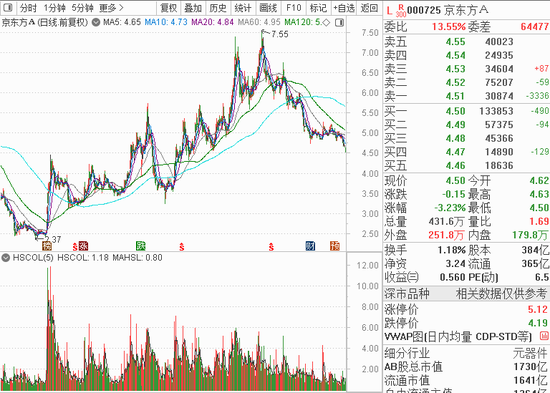This screenshot has height=393, width=550.
Task: Click the blue 财 financial report marker
Action: (310, 246)
